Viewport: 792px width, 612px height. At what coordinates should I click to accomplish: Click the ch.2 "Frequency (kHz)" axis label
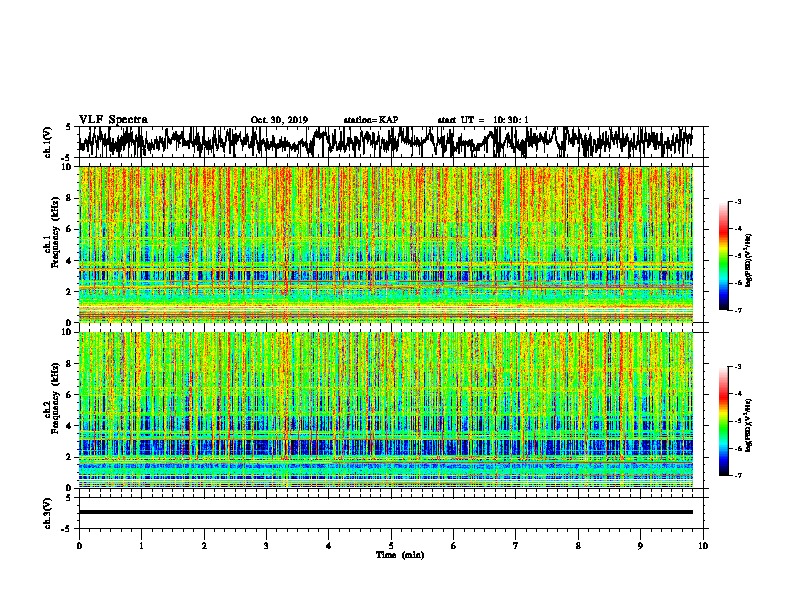55,398
